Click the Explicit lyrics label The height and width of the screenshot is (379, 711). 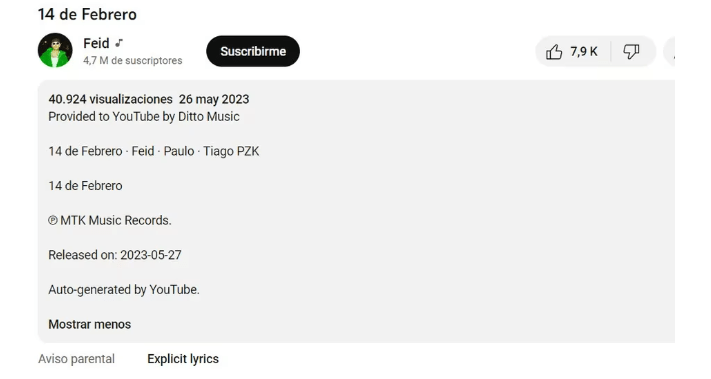[183, 359]
